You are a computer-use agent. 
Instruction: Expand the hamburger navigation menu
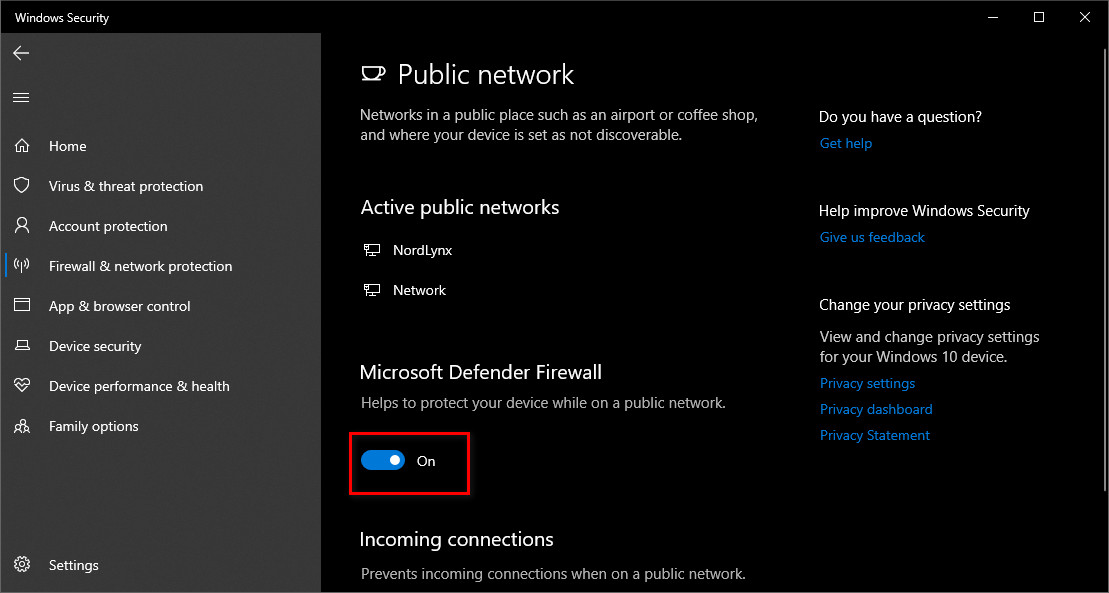(21, 97)
